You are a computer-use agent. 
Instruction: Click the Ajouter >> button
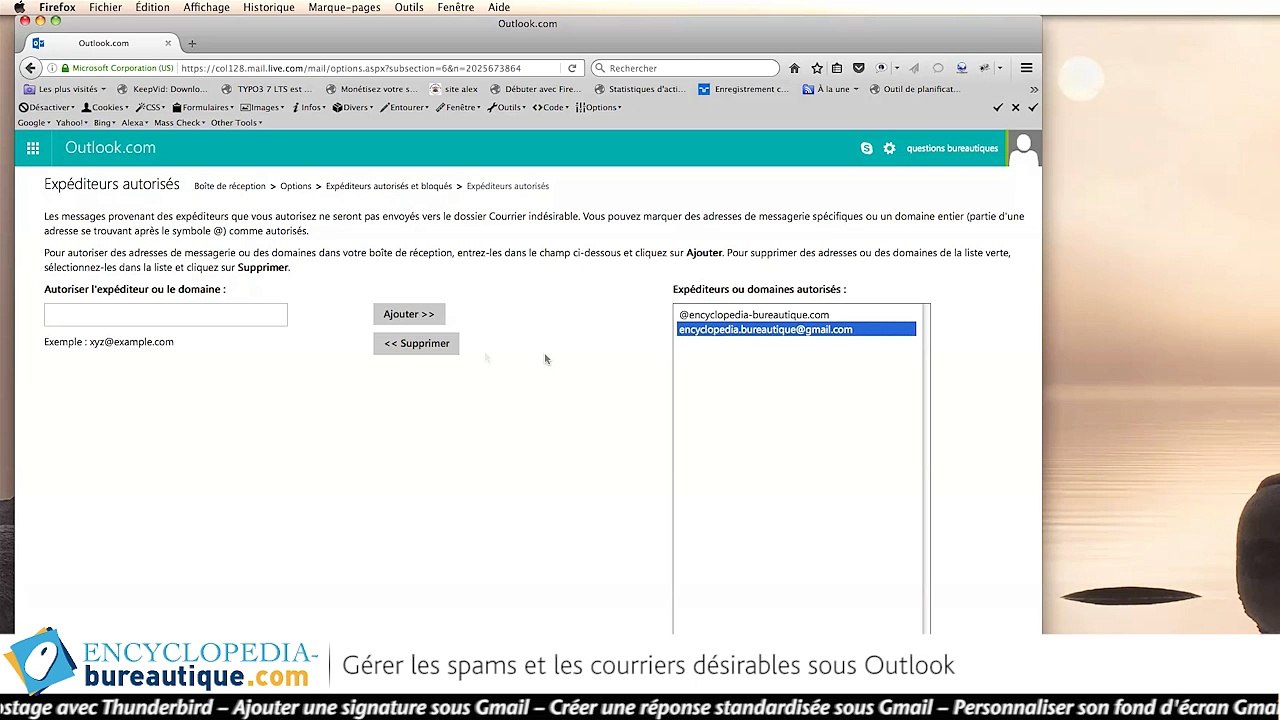click(409, 314)
